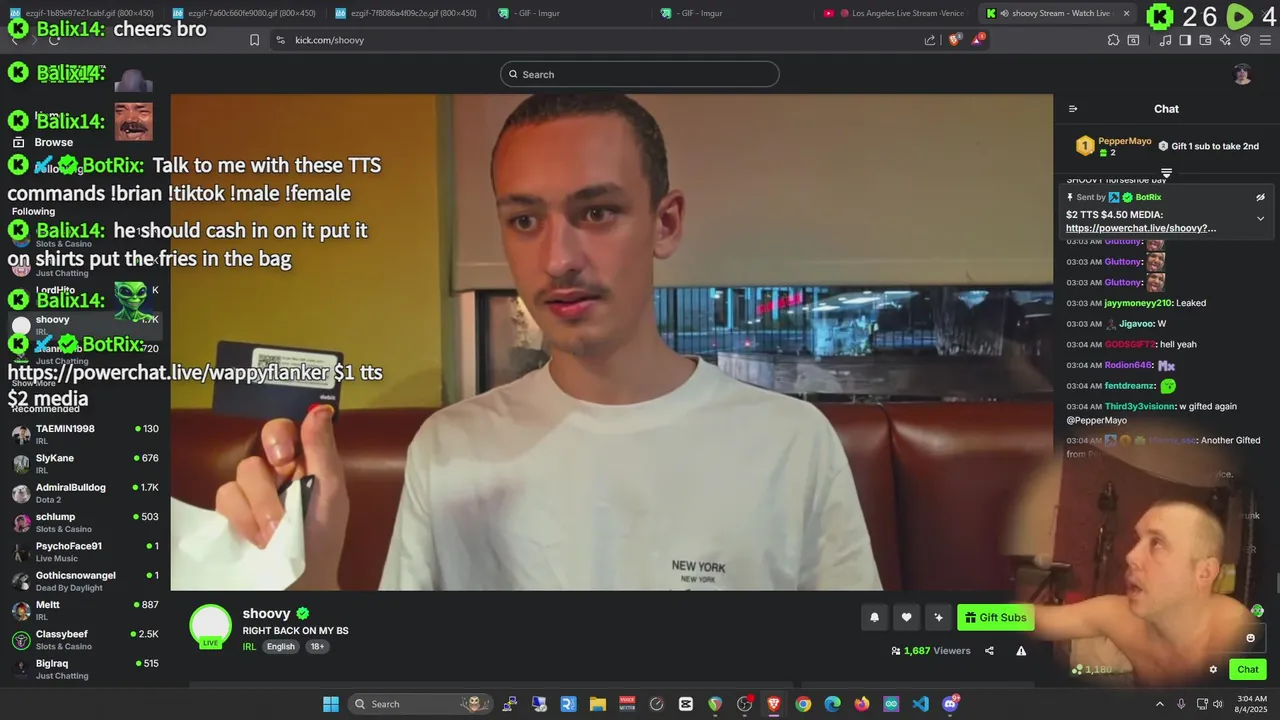Click the Windows taskbar search box
Viewport: 1280px width, 720px height.
[420, 704]
